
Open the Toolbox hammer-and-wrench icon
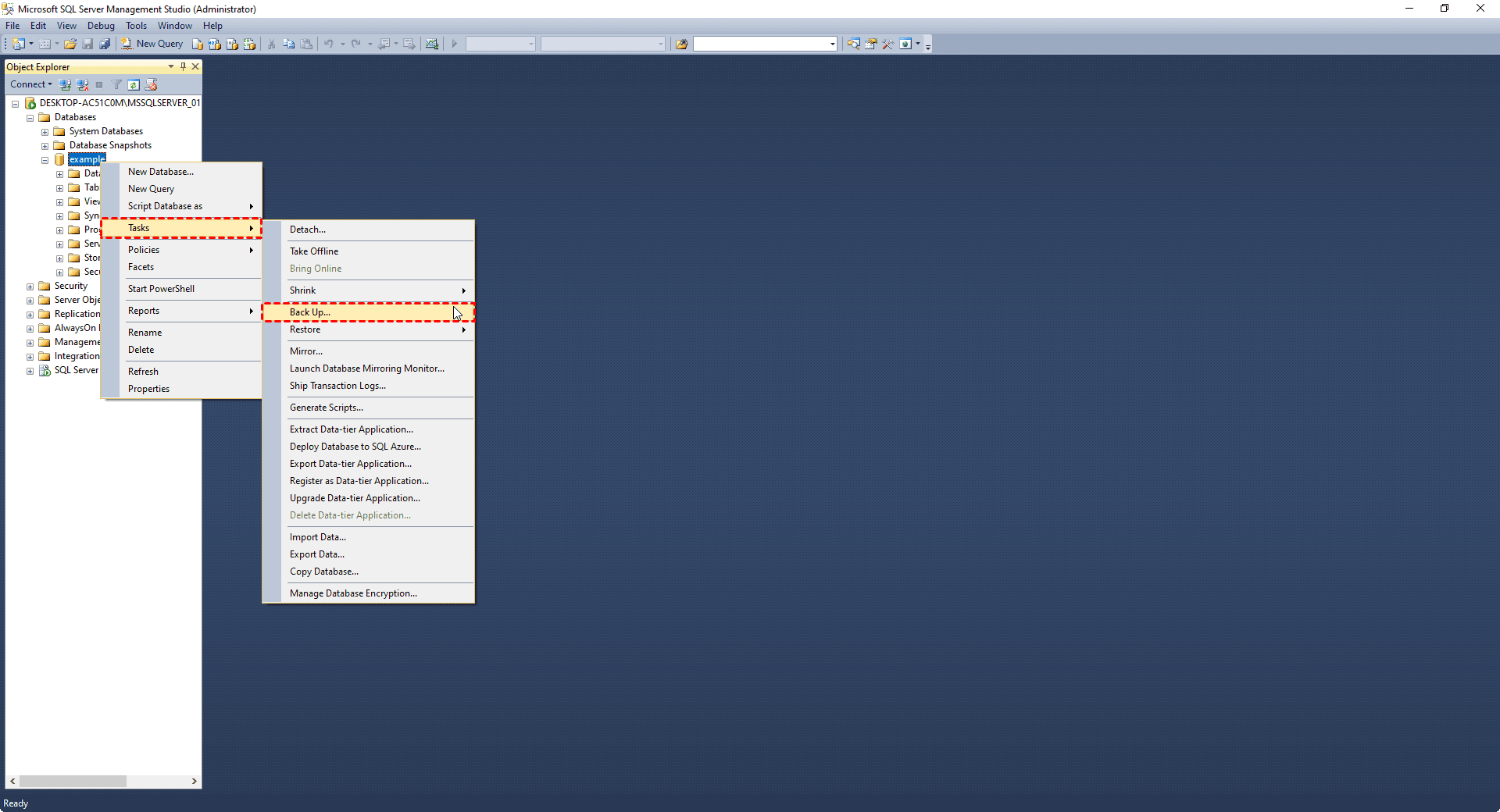887,44
